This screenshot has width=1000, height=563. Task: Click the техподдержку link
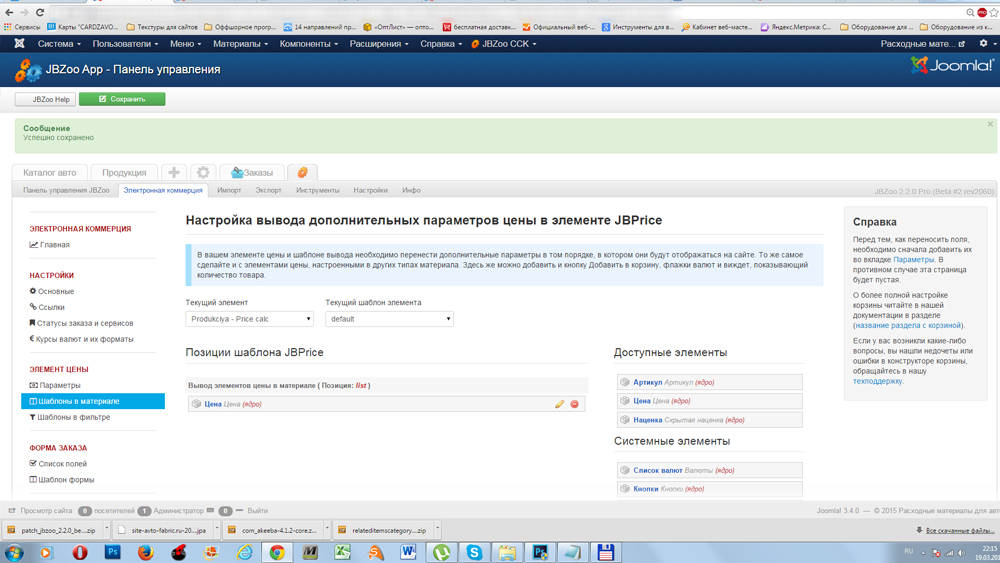[x=877, y=381]
